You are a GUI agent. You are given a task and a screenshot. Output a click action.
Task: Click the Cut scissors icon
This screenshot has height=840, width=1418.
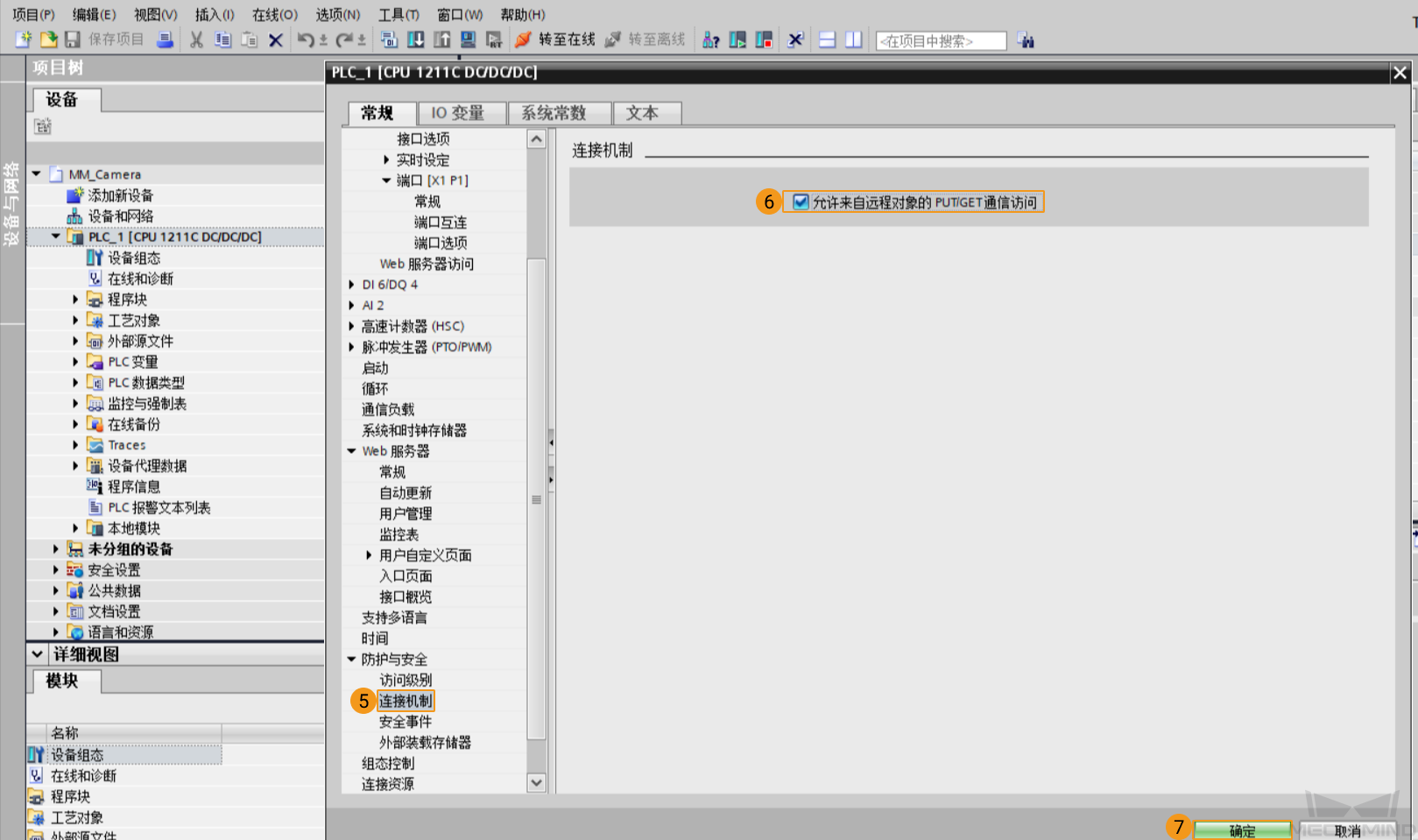point(196,39)
